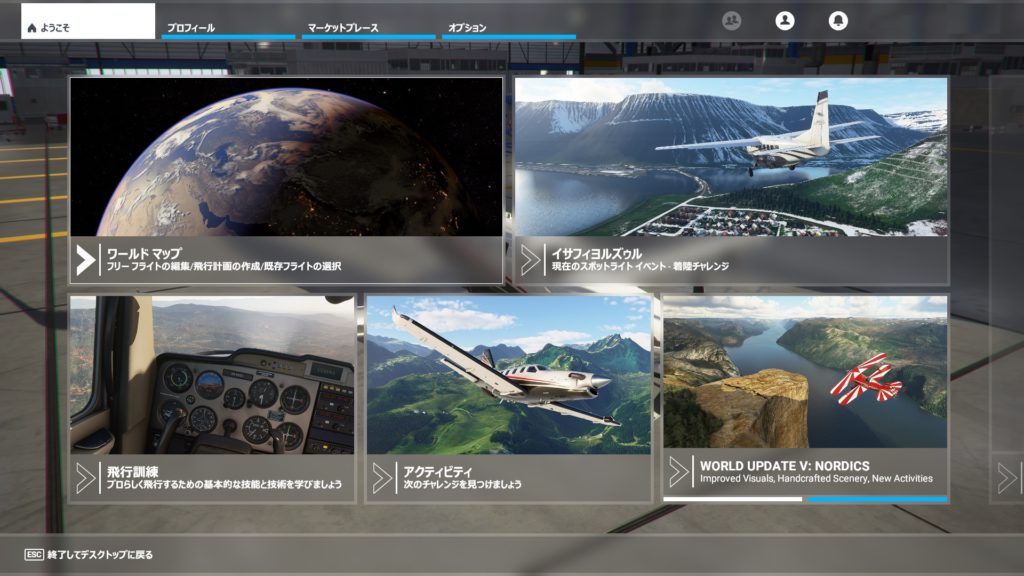Click the ESC key icon
Image resolution: width=1024 pixels, height=576 pixels.
click(34, 554)
